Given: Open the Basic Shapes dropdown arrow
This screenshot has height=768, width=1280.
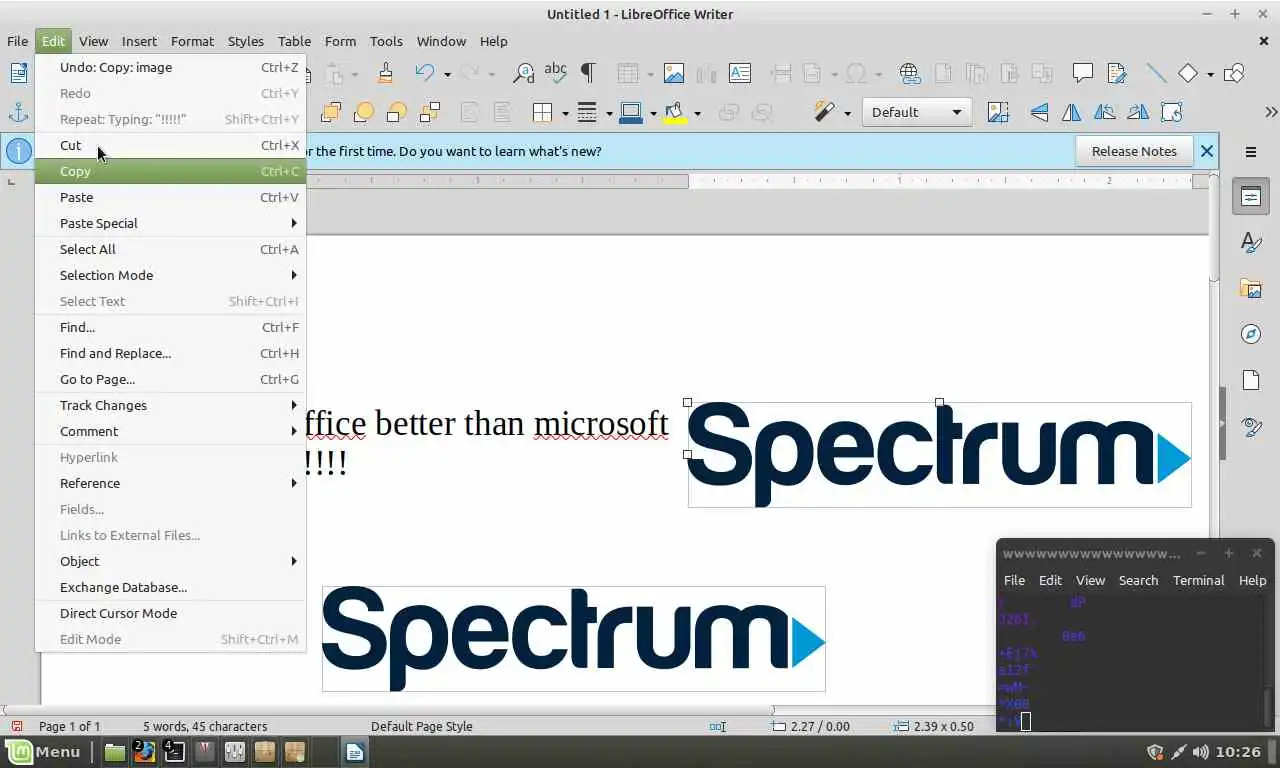Looking at the screenshot, I should point(1209,74).
